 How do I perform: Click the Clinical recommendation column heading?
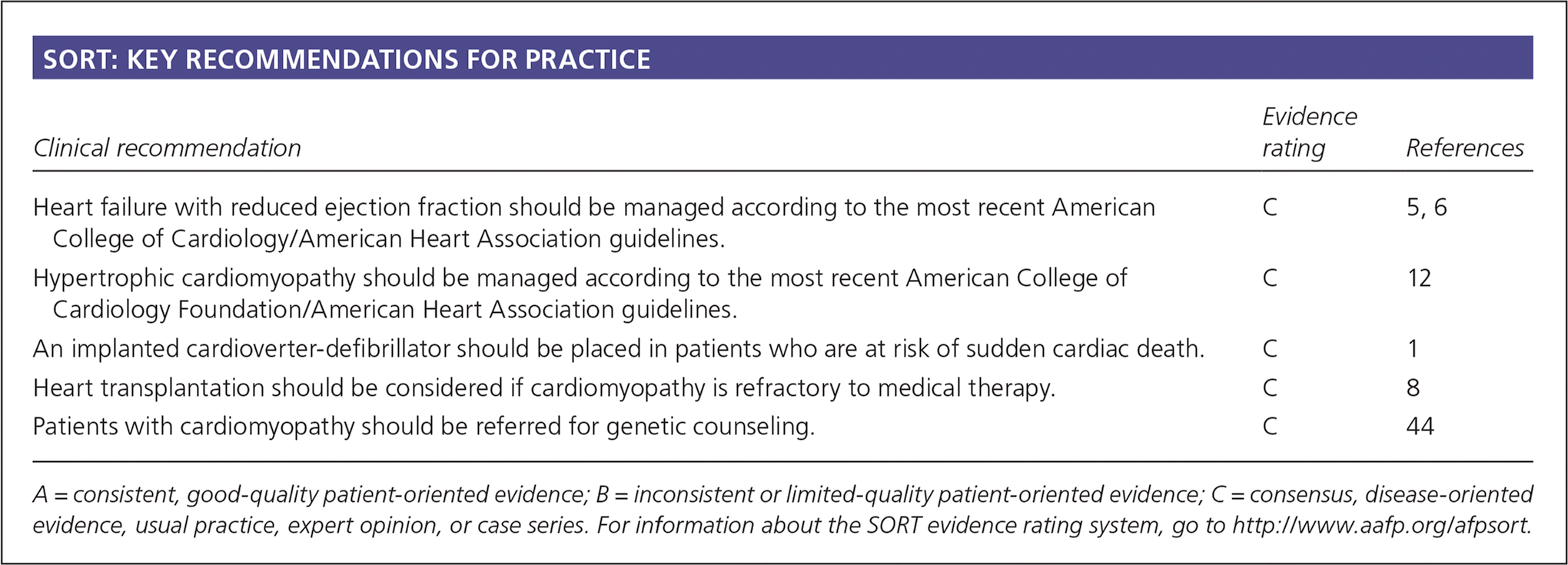pos(167,148)
